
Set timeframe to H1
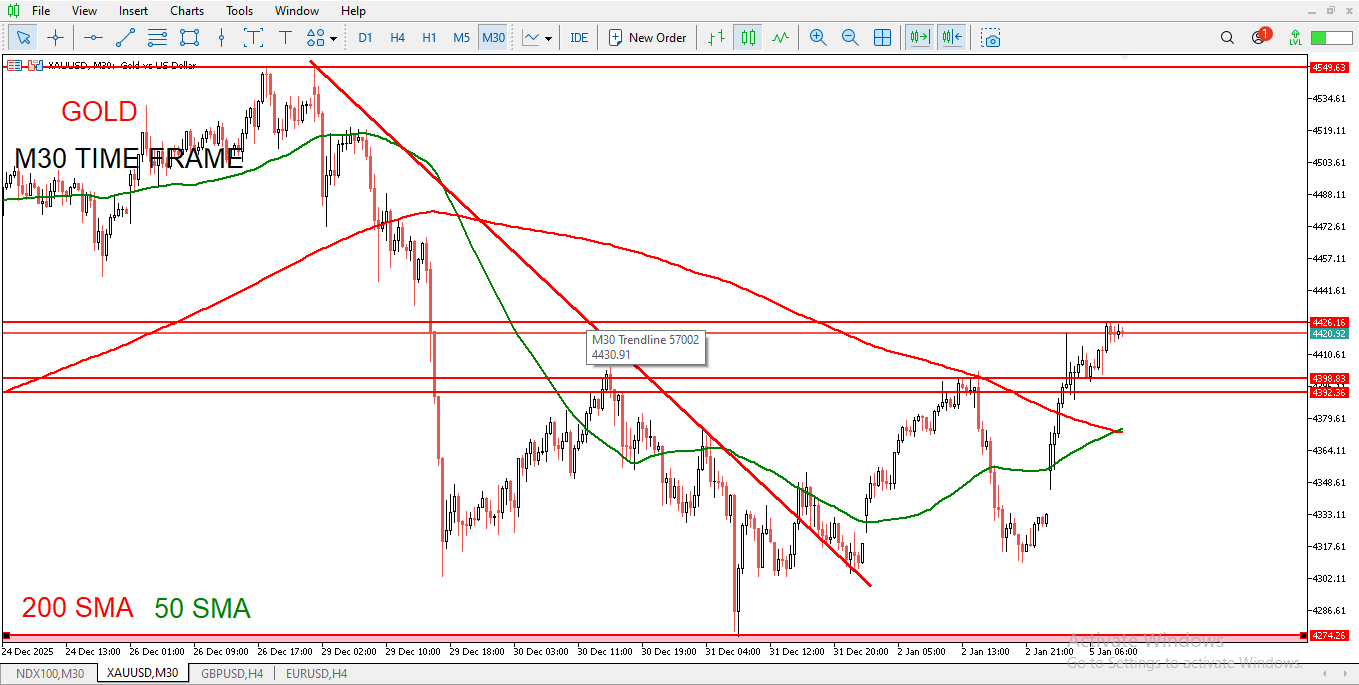pyautogui.click(x=429, y=38)
